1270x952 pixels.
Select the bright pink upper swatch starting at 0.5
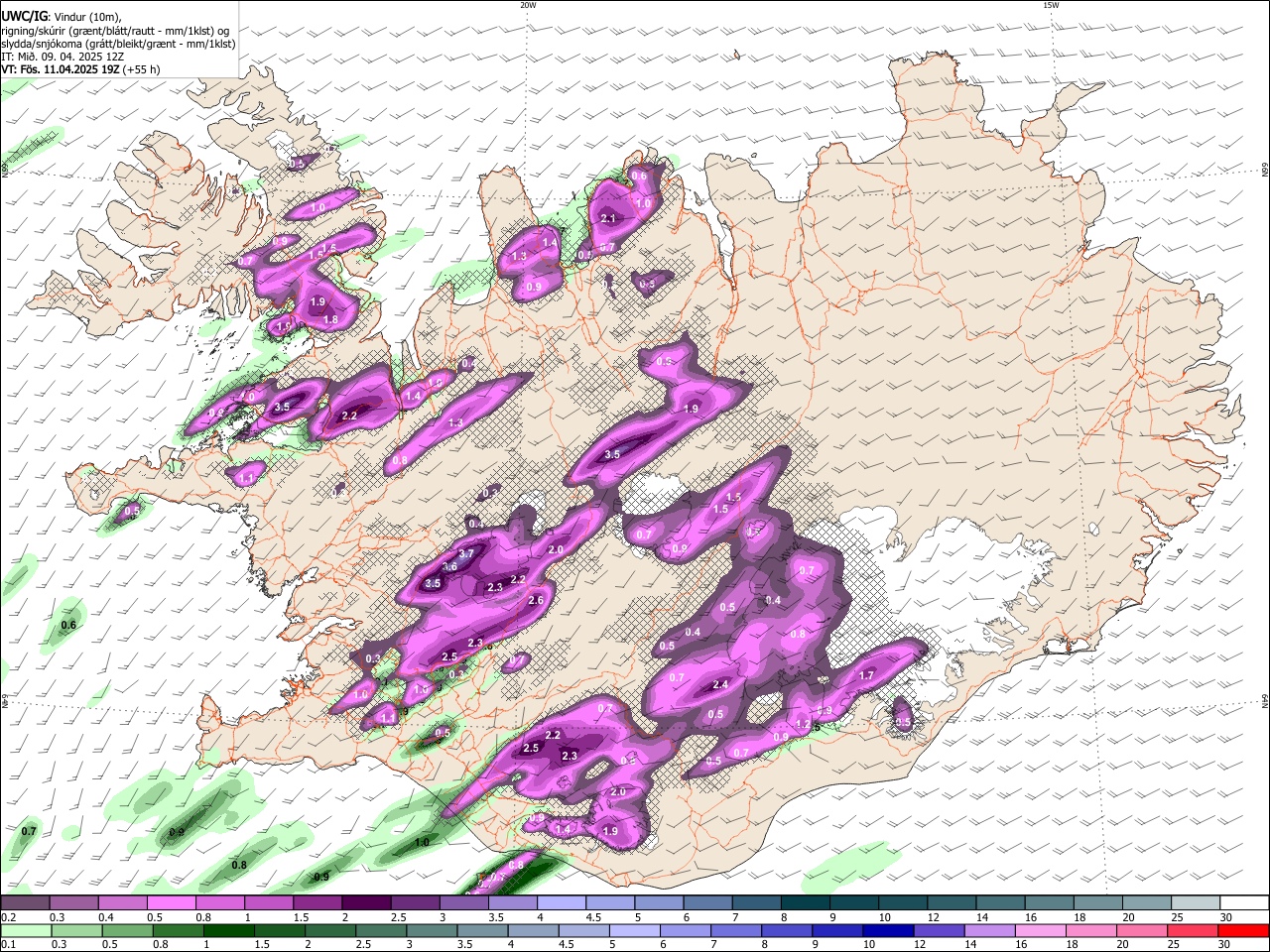coord(171,902)
